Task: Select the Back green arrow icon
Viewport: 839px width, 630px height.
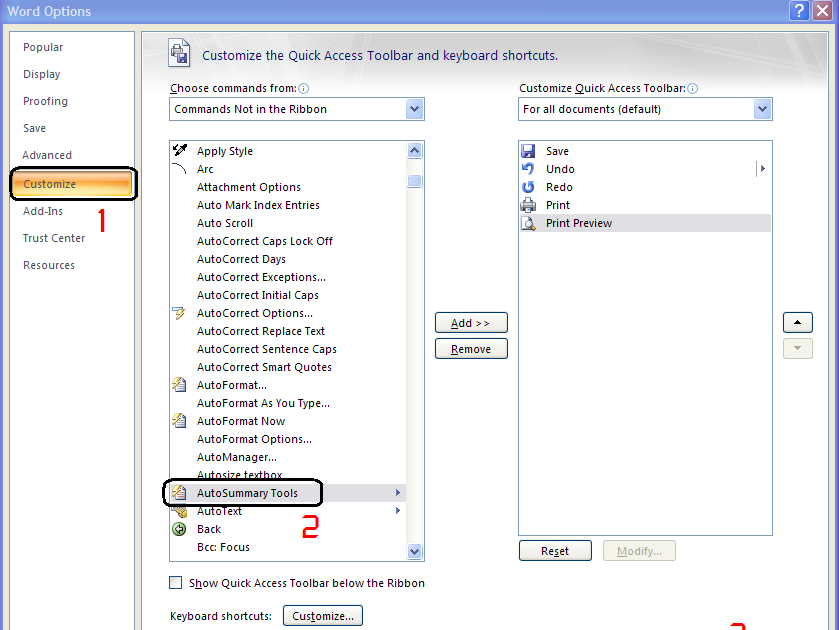Action: 178,529
